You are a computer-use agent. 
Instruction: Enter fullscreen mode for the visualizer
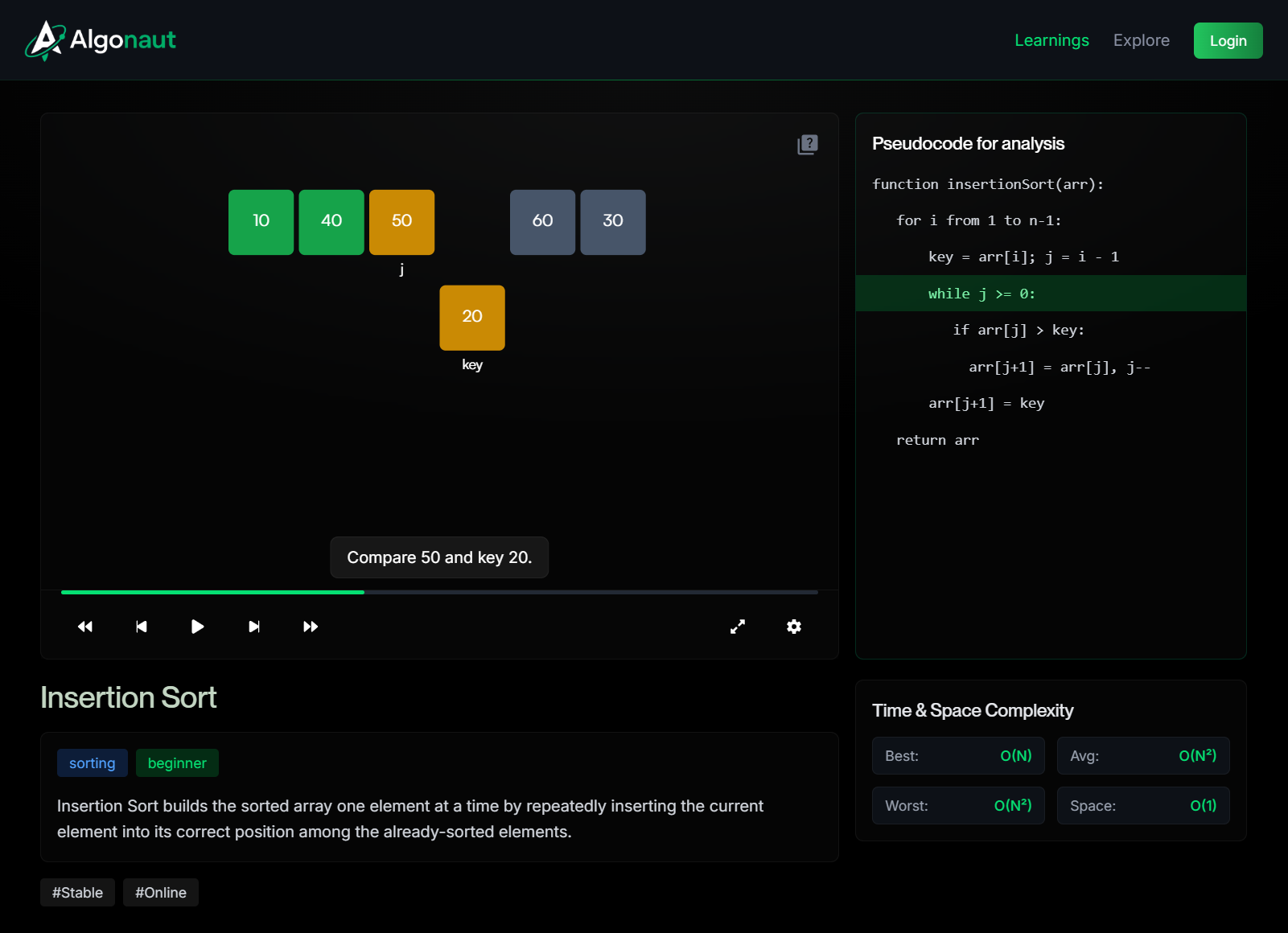pos(737,627)
